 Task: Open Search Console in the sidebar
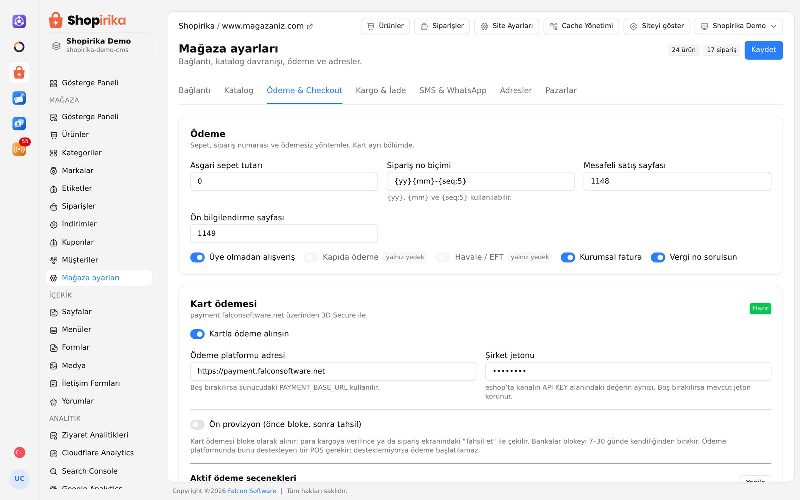point(99,471)
